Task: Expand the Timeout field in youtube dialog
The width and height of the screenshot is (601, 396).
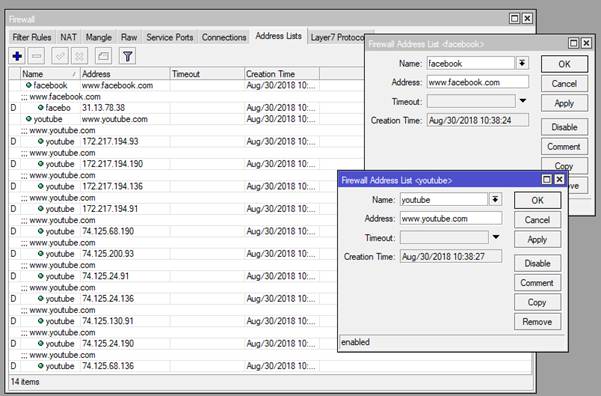Action: pos(496,237)
